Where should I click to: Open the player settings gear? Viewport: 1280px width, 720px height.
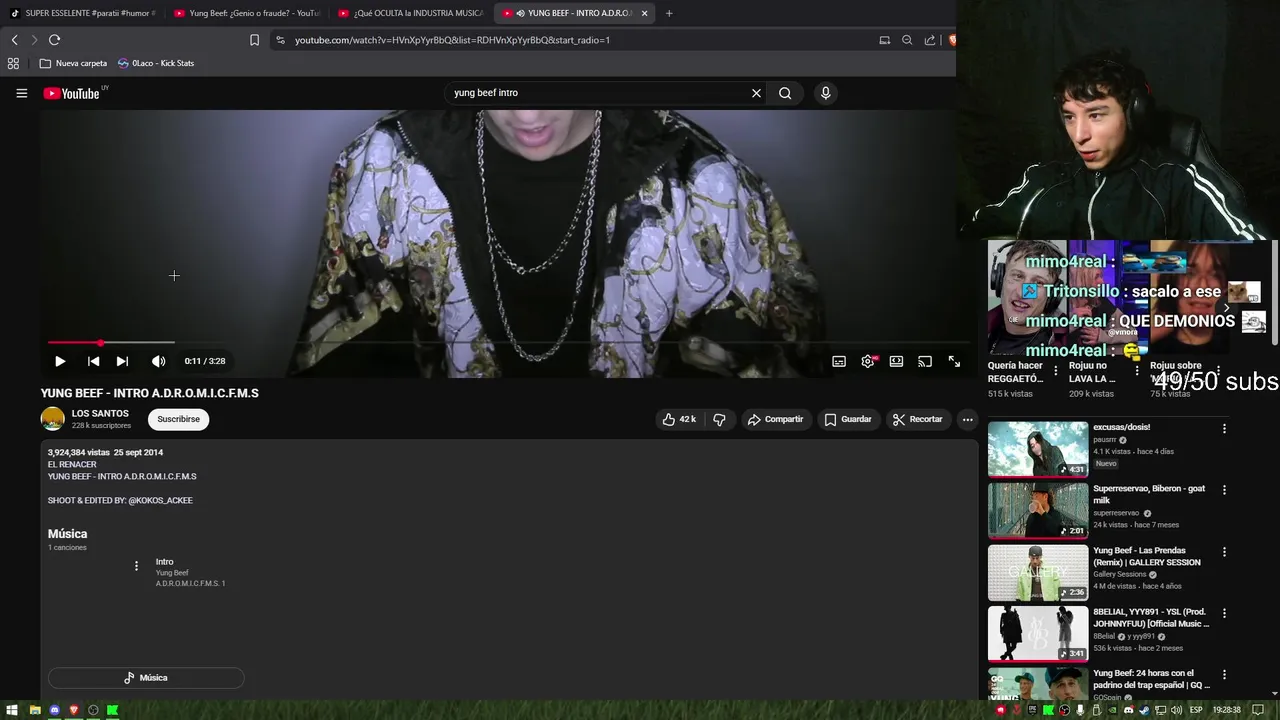coord(868,362)
